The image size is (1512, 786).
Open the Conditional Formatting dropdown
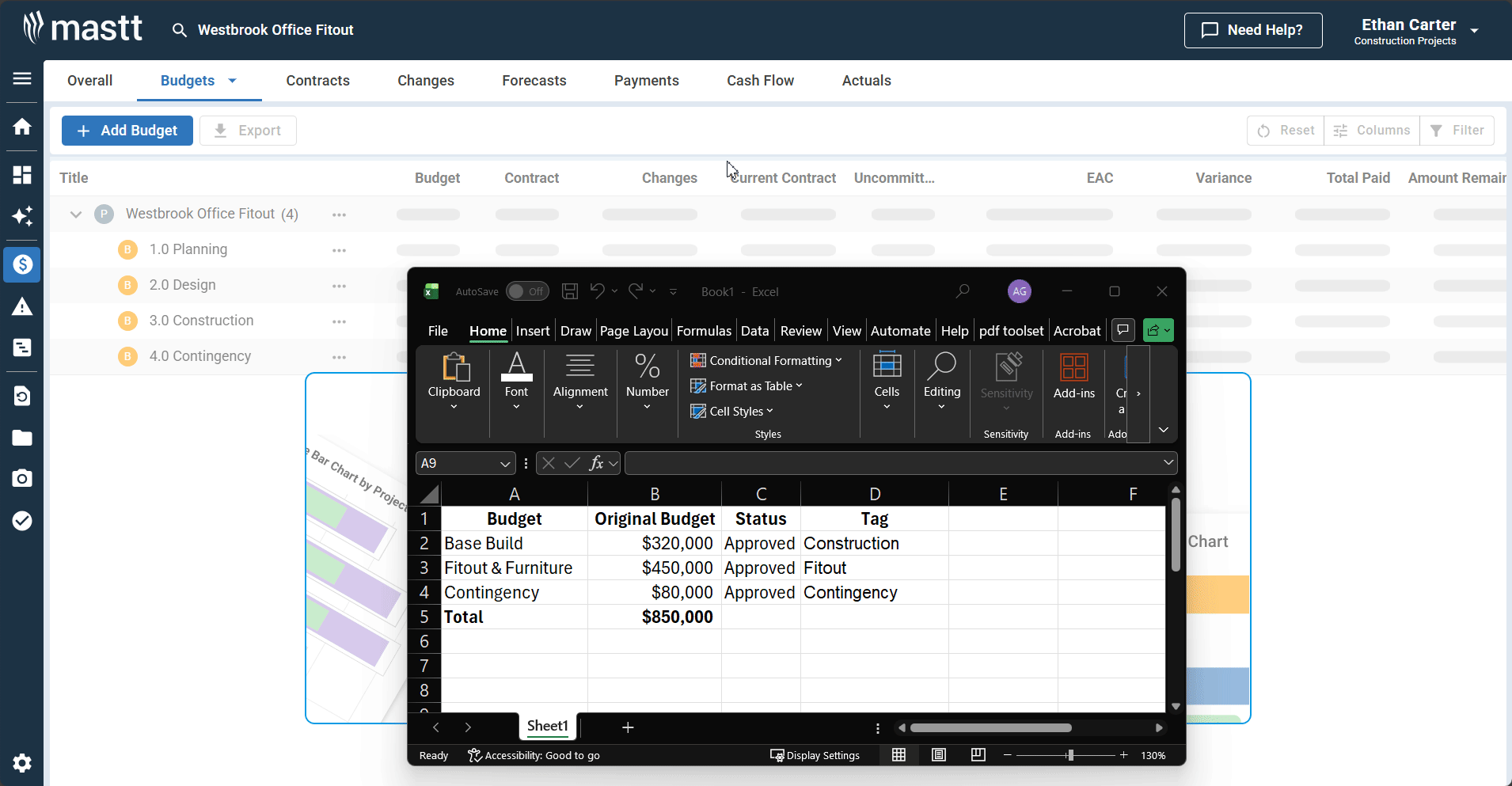[766, 361]
